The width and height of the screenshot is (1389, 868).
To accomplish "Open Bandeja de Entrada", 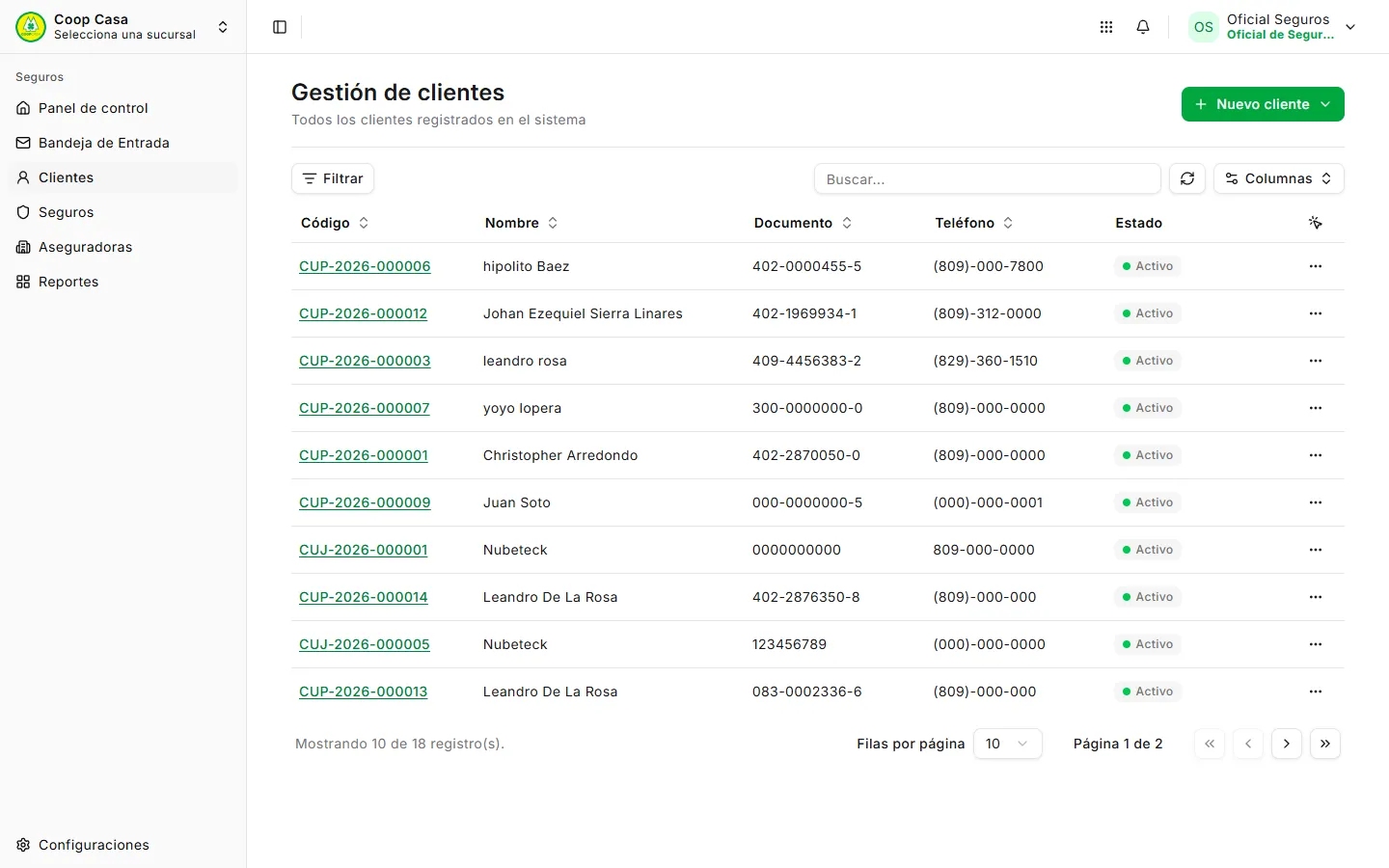I will tap(123, 143).
